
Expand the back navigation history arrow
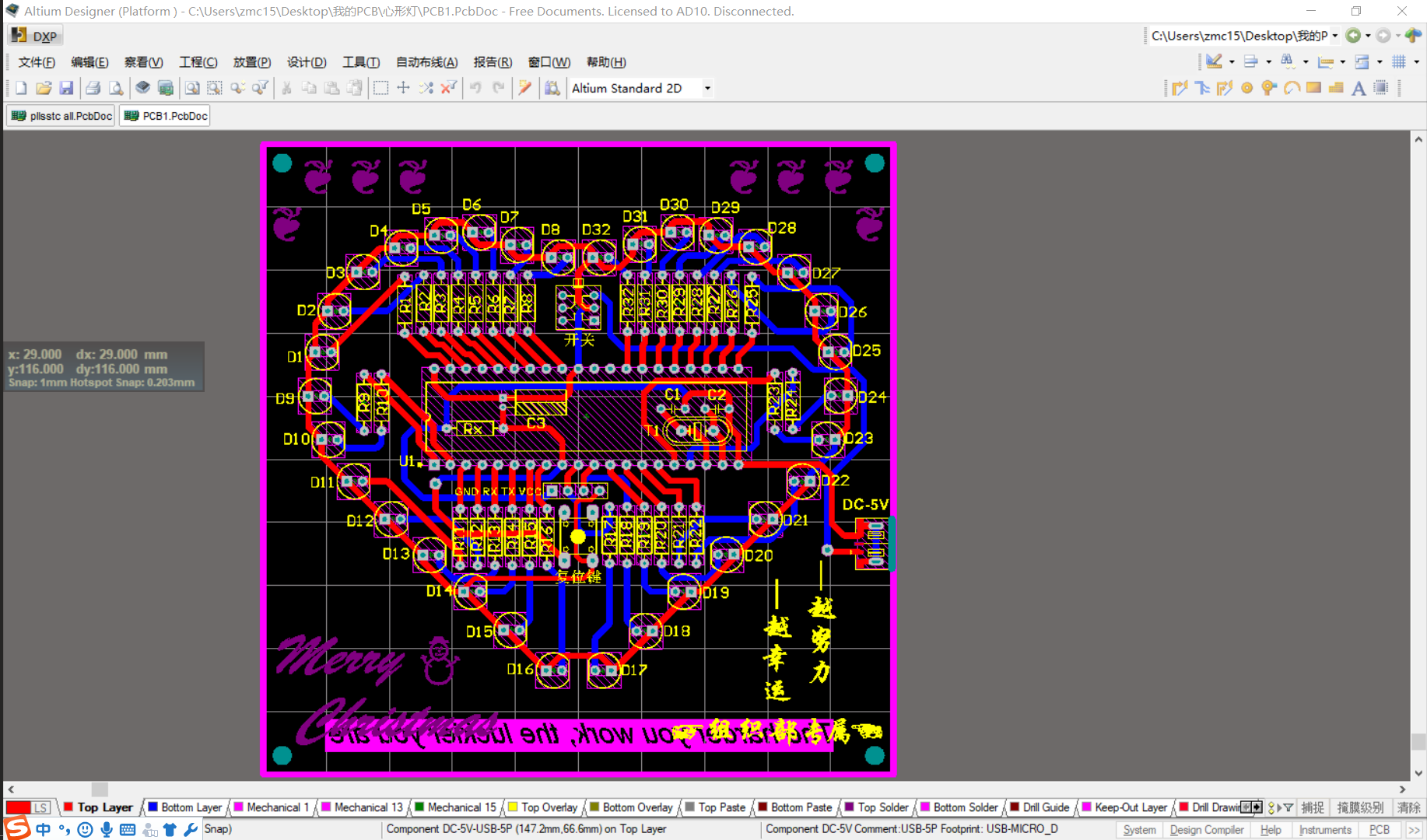[x=1368, y=36]
